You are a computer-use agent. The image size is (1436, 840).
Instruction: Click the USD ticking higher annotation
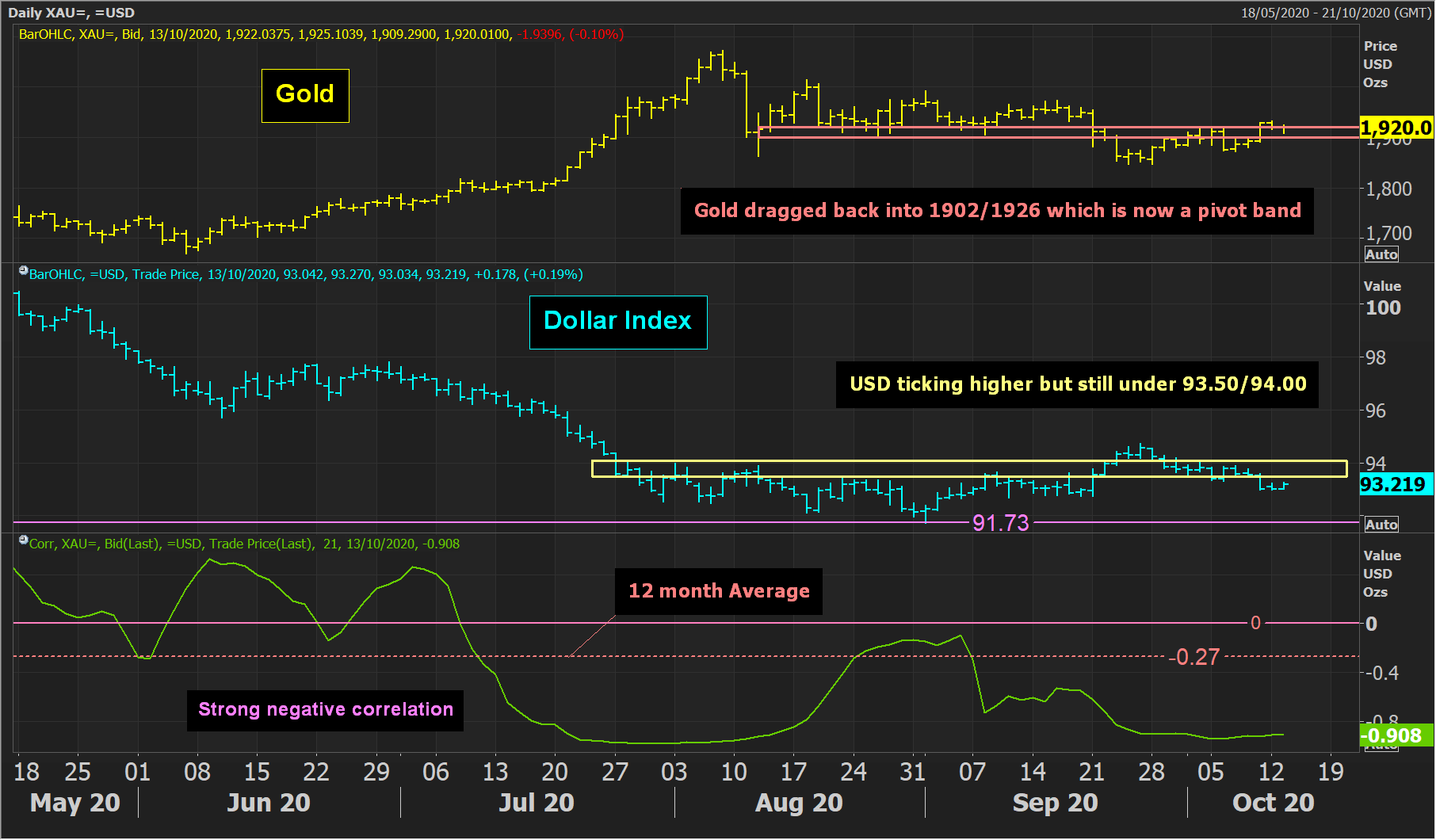(1077, 384)
